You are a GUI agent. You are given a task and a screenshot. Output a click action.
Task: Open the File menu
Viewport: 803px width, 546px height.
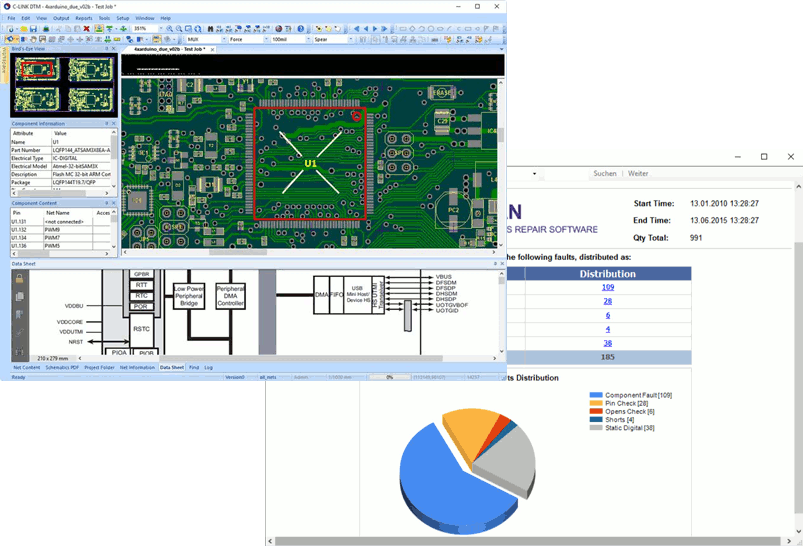[x=11, y=18]
